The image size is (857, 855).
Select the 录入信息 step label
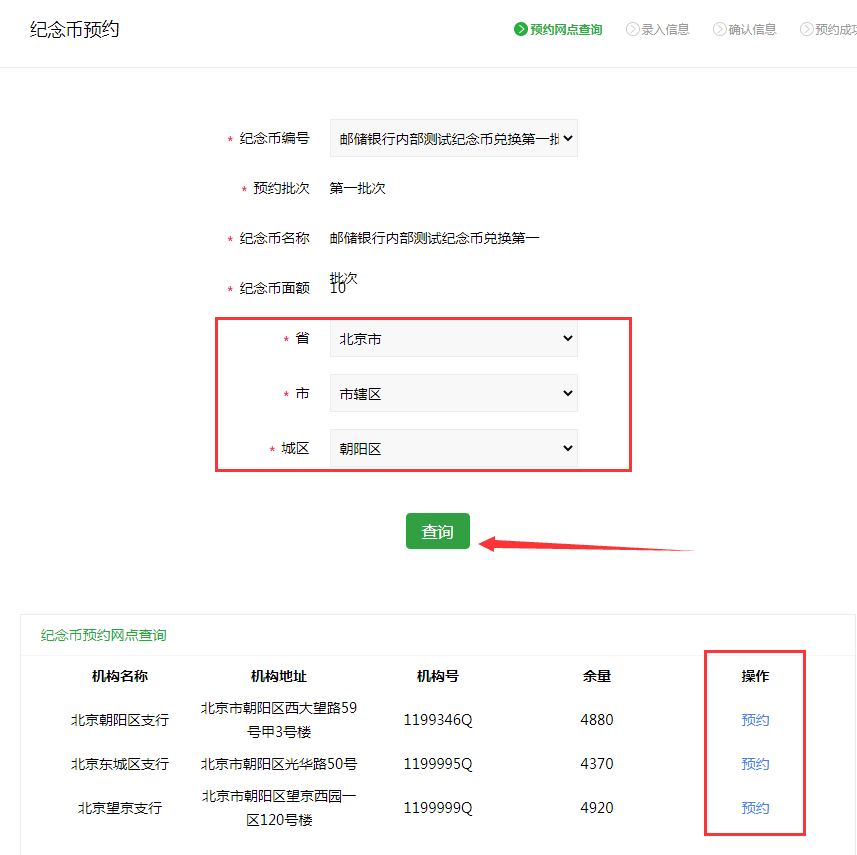[x=665, y=29]
